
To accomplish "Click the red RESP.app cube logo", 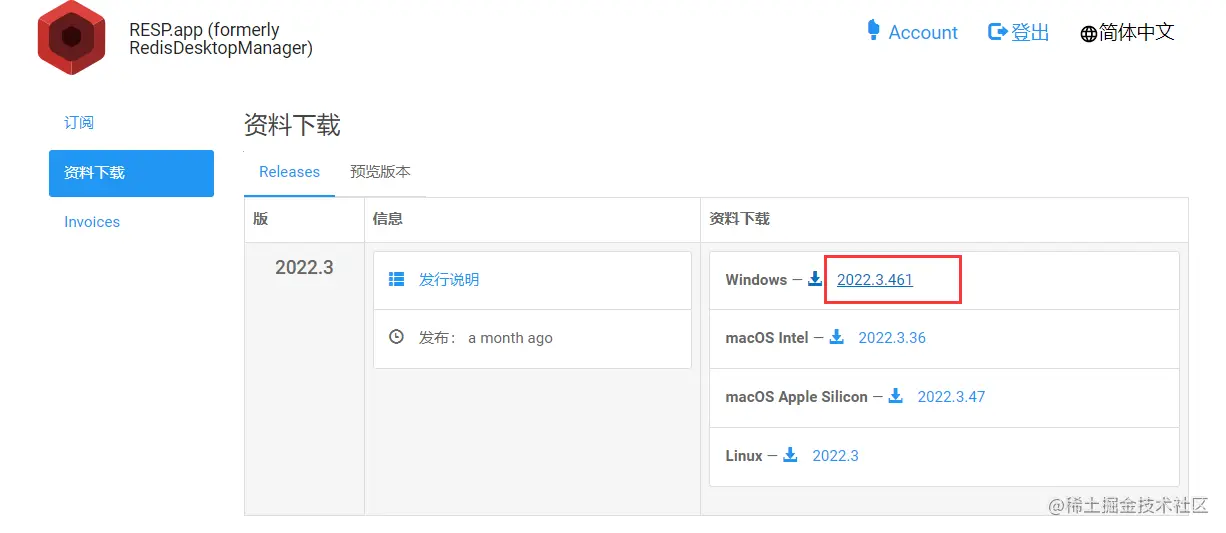I will pos(71,37).
